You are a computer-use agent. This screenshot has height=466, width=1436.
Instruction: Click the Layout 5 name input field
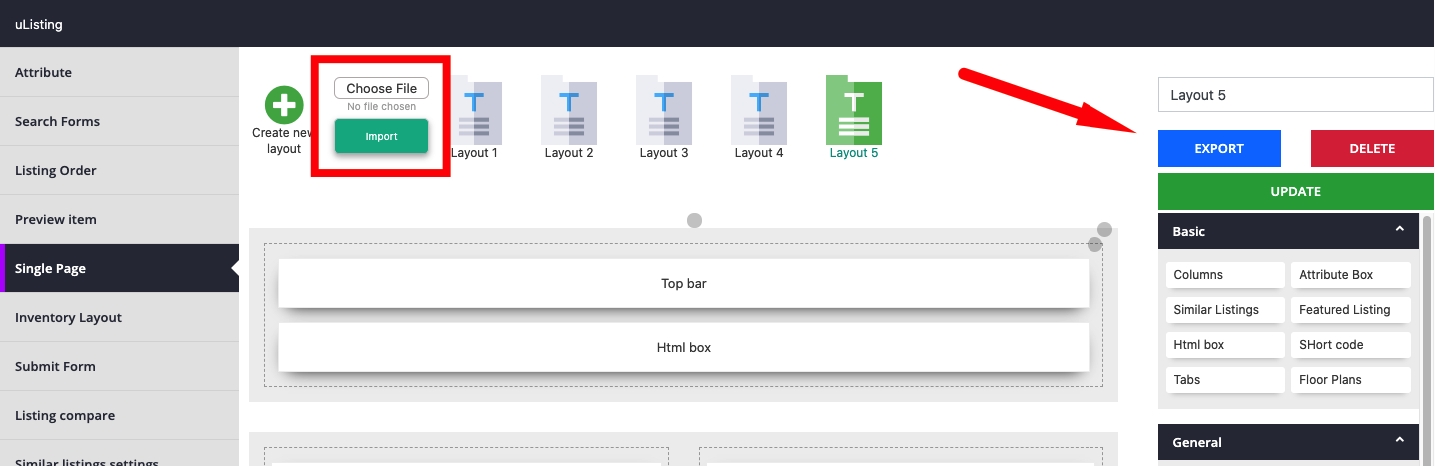click(1295, 95)
